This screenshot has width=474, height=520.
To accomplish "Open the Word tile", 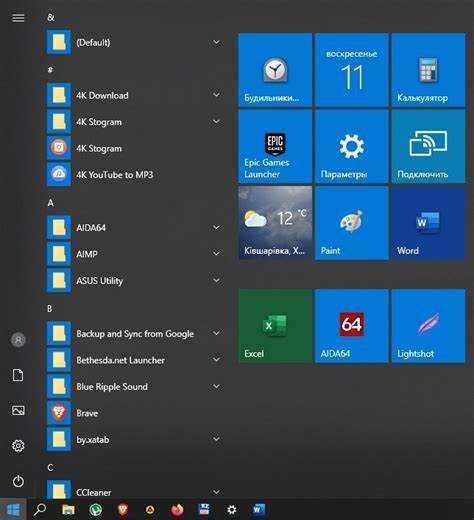I will (428, 223).
